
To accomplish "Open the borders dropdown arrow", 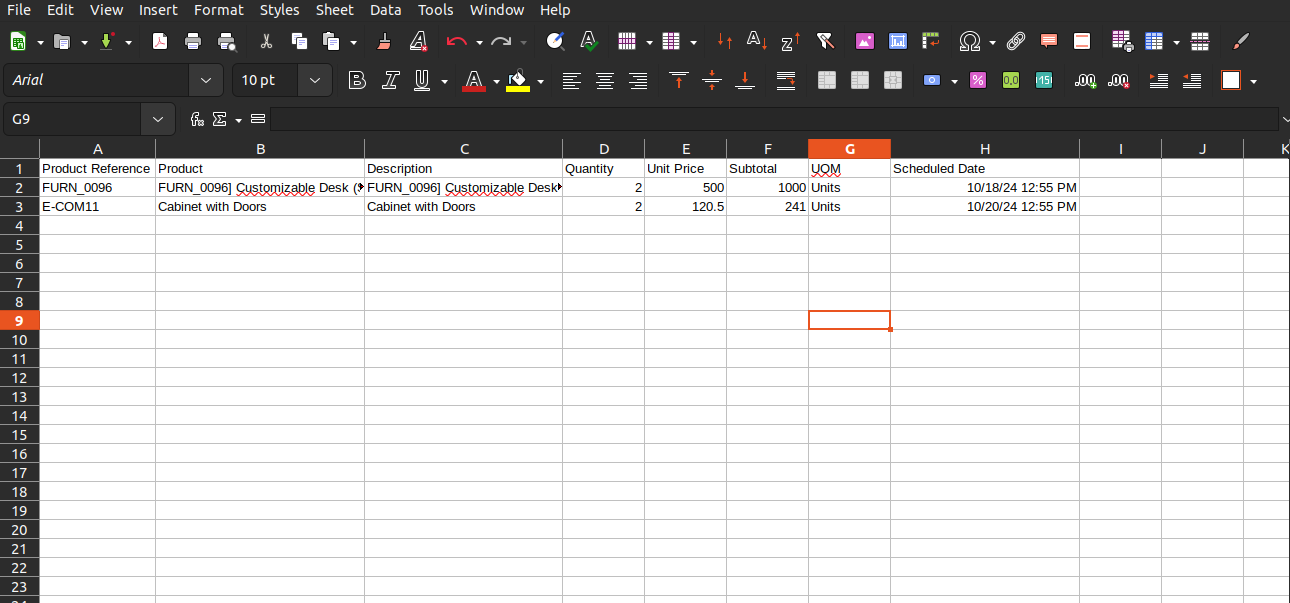I will (1253, 81).
